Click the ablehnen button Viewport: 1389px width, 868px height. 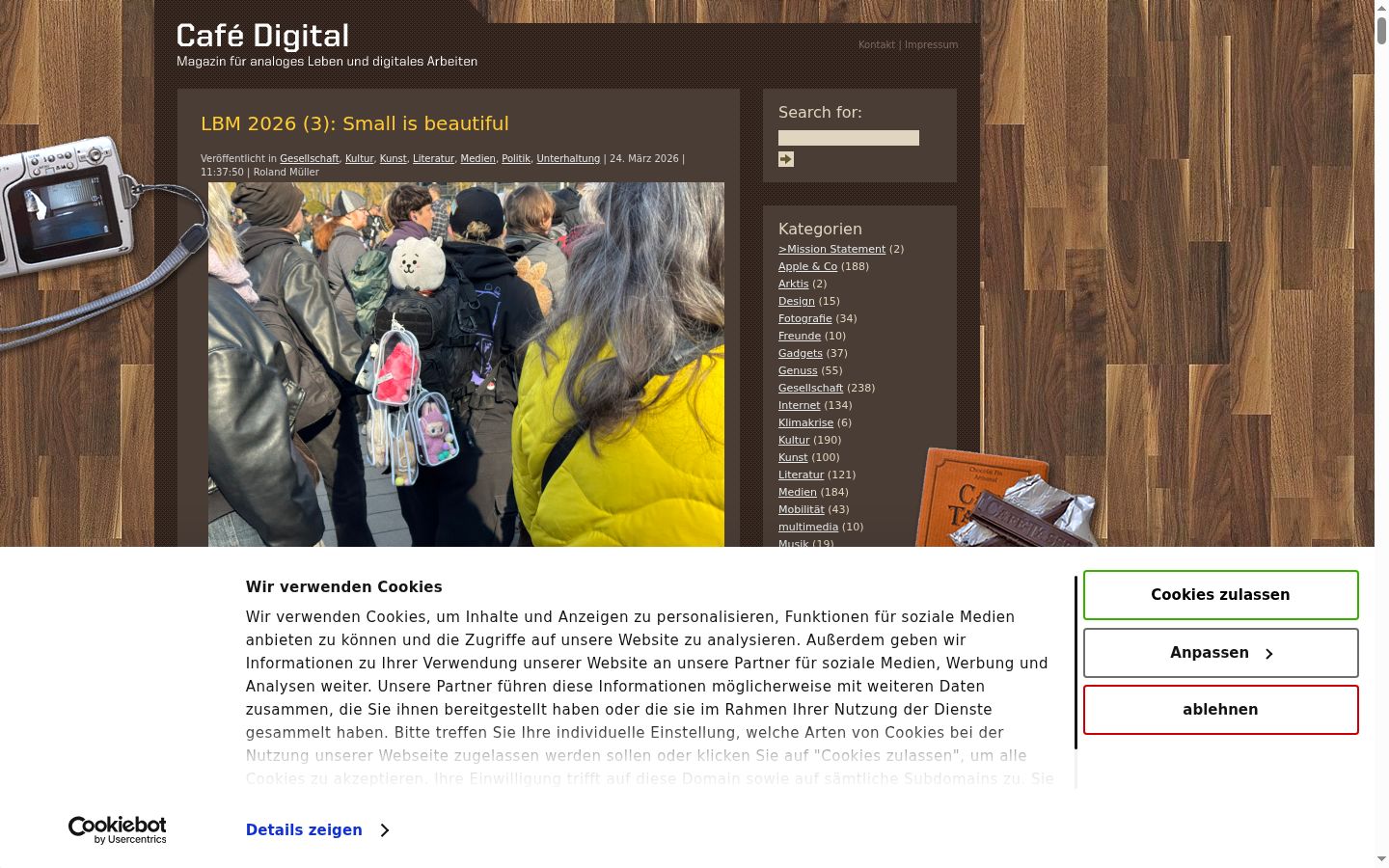coord(1220,710)
